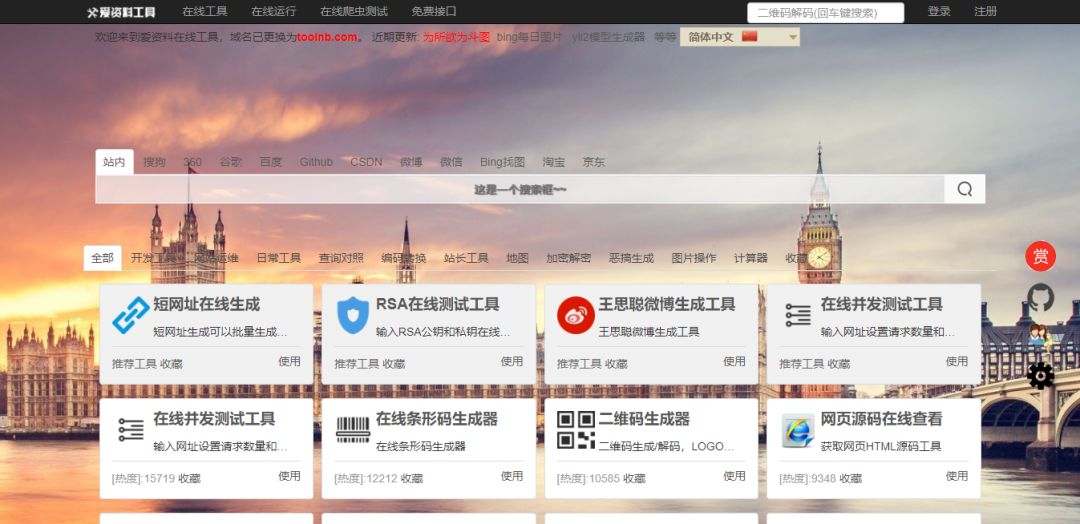Select the 站内 search tab
Screen dimensions: 1080x524
pyautogui.click(x=114, y=162)
